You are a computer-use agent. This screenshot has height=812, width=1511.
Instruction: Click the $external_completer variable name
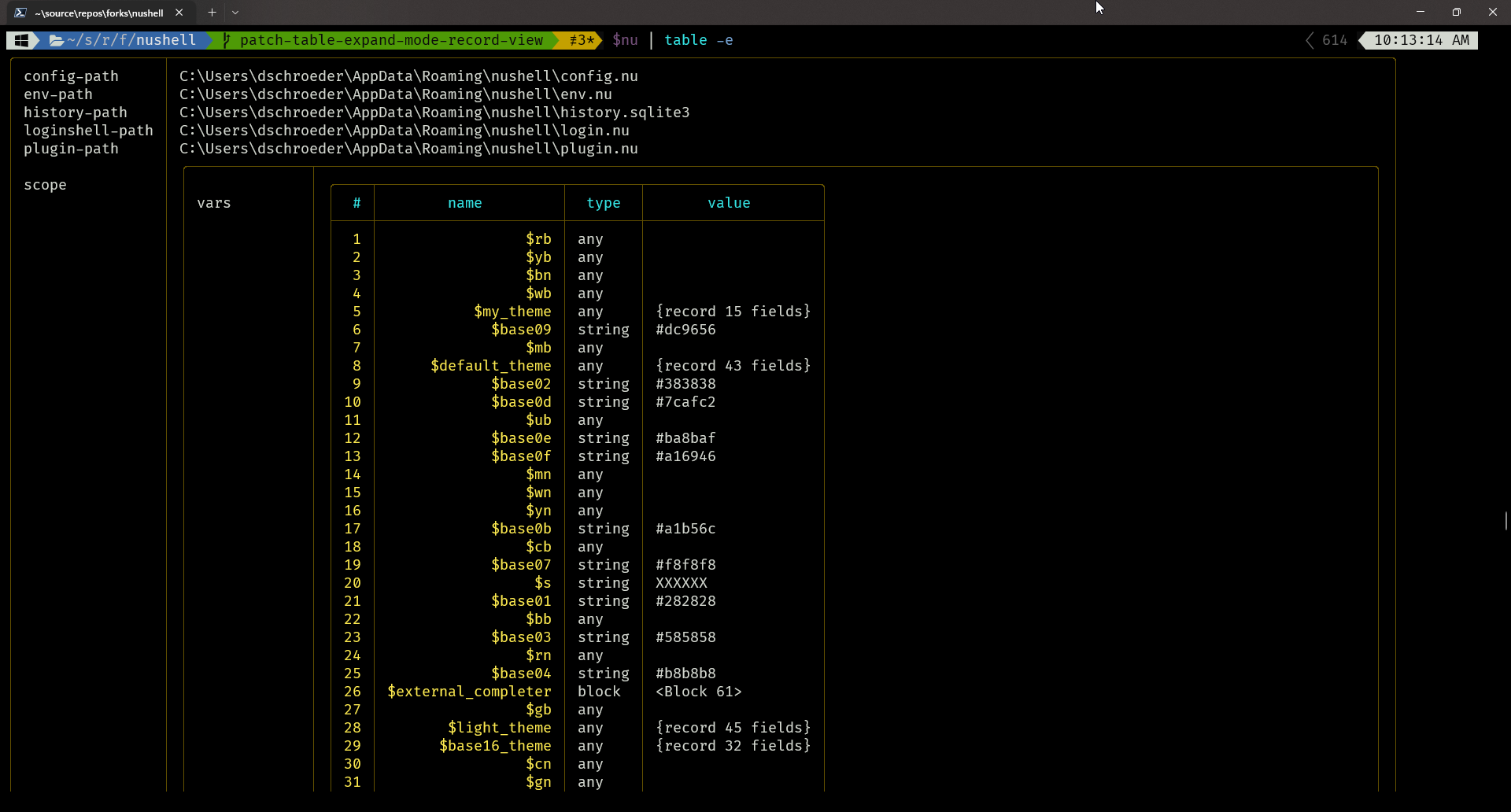(469, 692)
